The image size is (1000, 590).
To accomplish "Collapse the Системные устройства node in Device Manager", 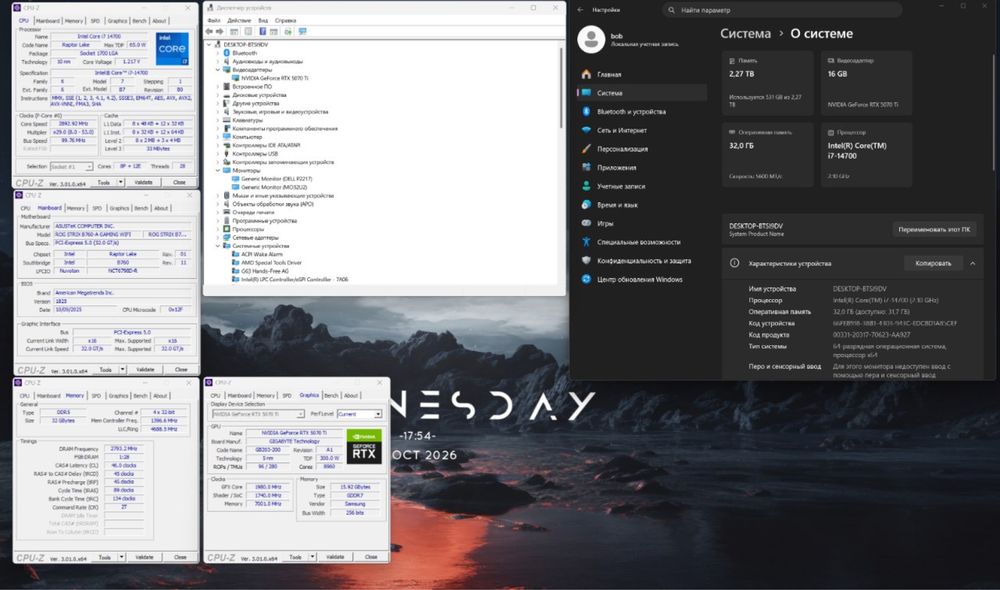I will point(218,246).
